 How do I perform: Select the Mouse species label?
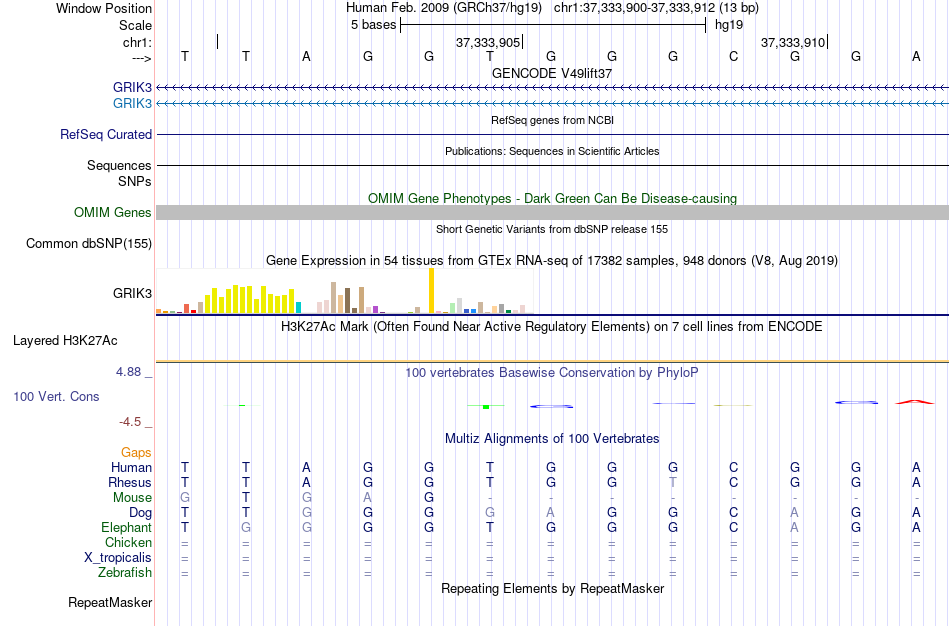[132, 498]
